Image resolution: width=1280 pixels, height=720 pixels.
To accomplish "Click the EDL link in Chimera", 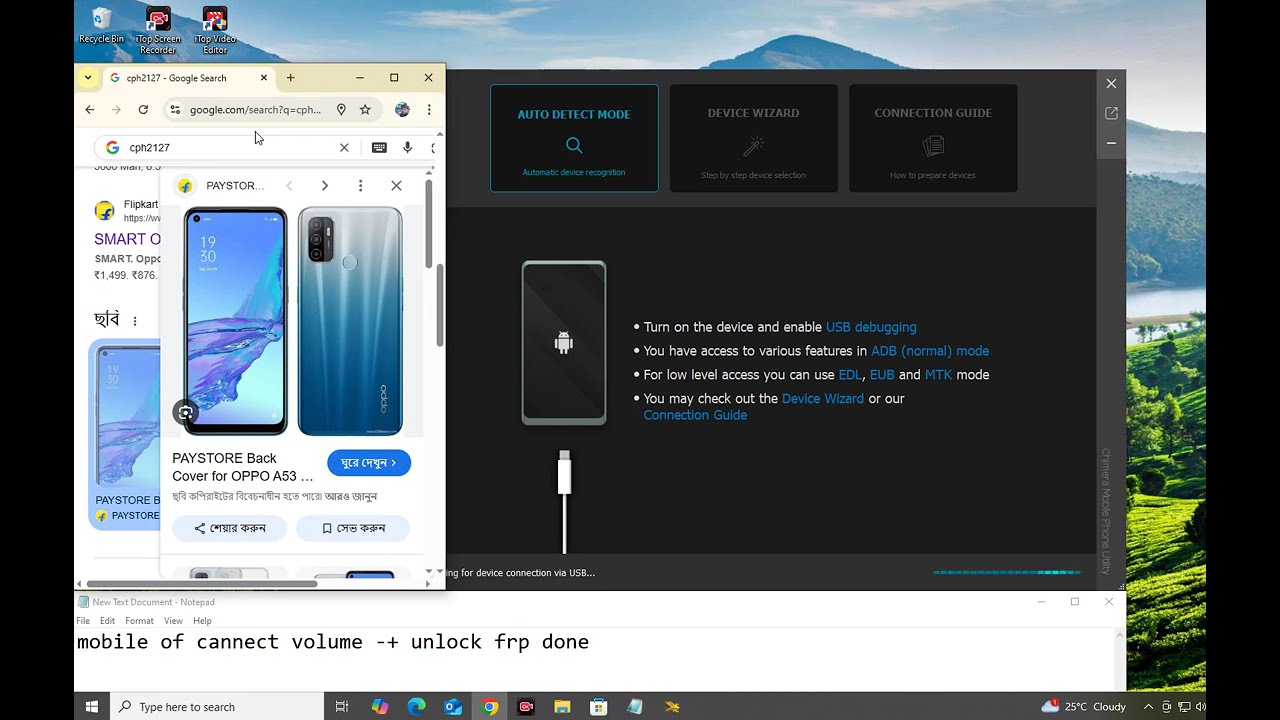I will (x=850, y=375).
